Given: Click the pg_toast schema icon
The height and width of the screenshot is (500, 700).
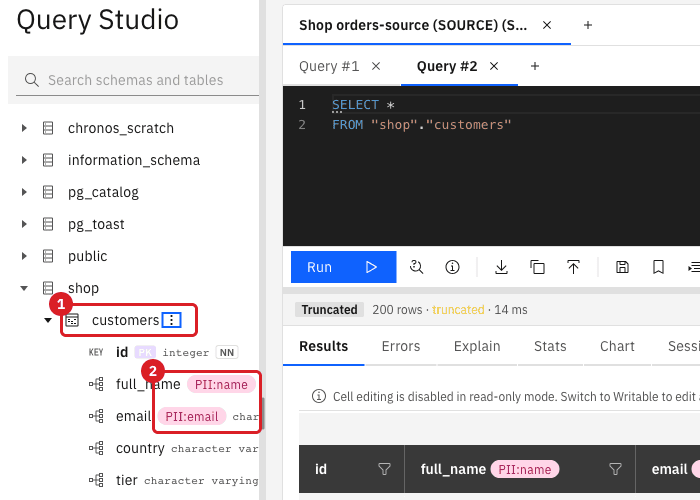Looking at the screenshot, I should 48,224.
